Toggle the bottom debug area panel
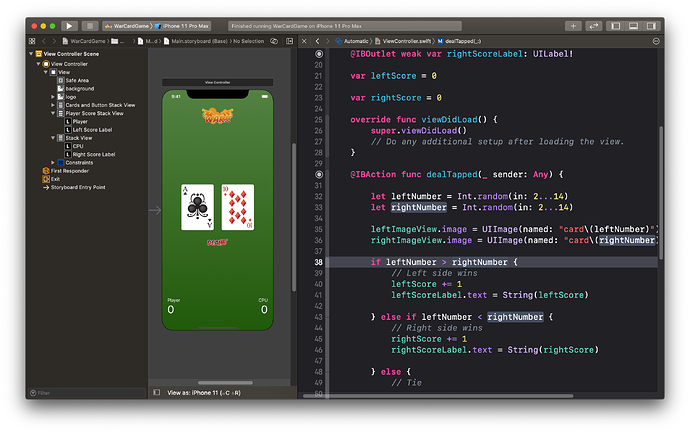This screenshot has width=690, height=432. tap(634, 25)
